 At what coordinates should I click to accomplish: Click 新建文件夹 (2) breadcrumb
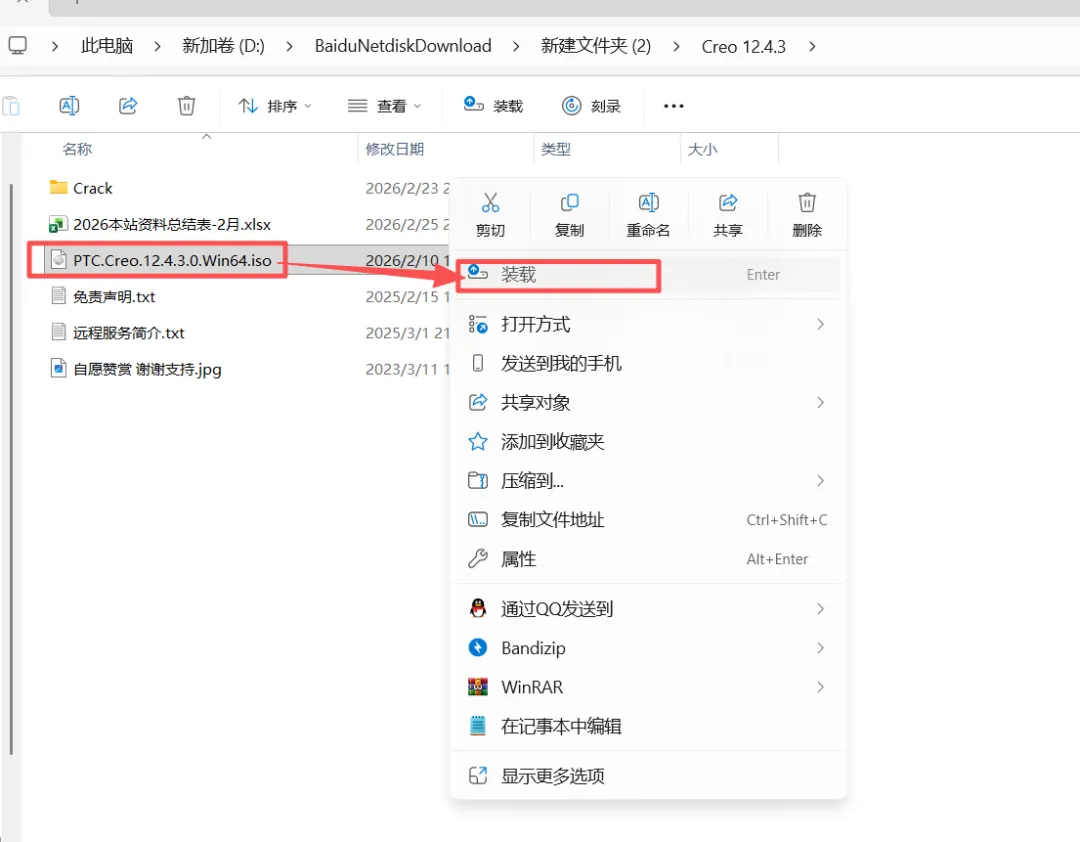point(596,46)
